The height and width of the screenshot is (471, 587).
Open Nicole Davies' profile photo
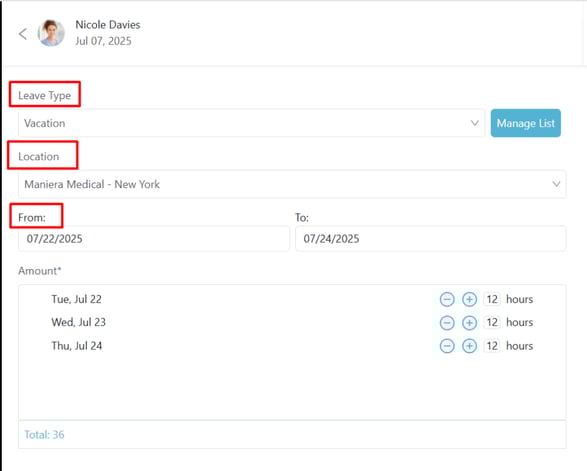(x=51, y=33)
